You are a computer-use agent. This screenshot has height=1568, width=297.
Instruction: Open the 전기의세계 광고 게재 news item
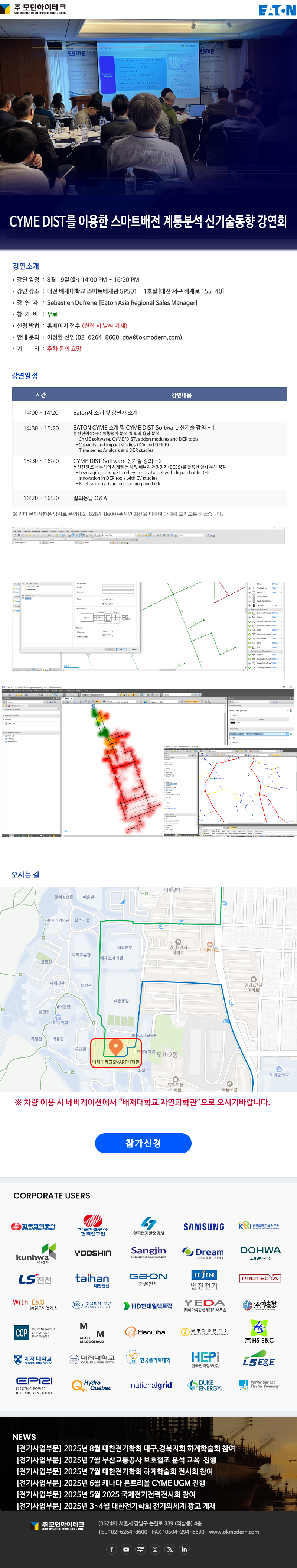(x=115, y=1506)
